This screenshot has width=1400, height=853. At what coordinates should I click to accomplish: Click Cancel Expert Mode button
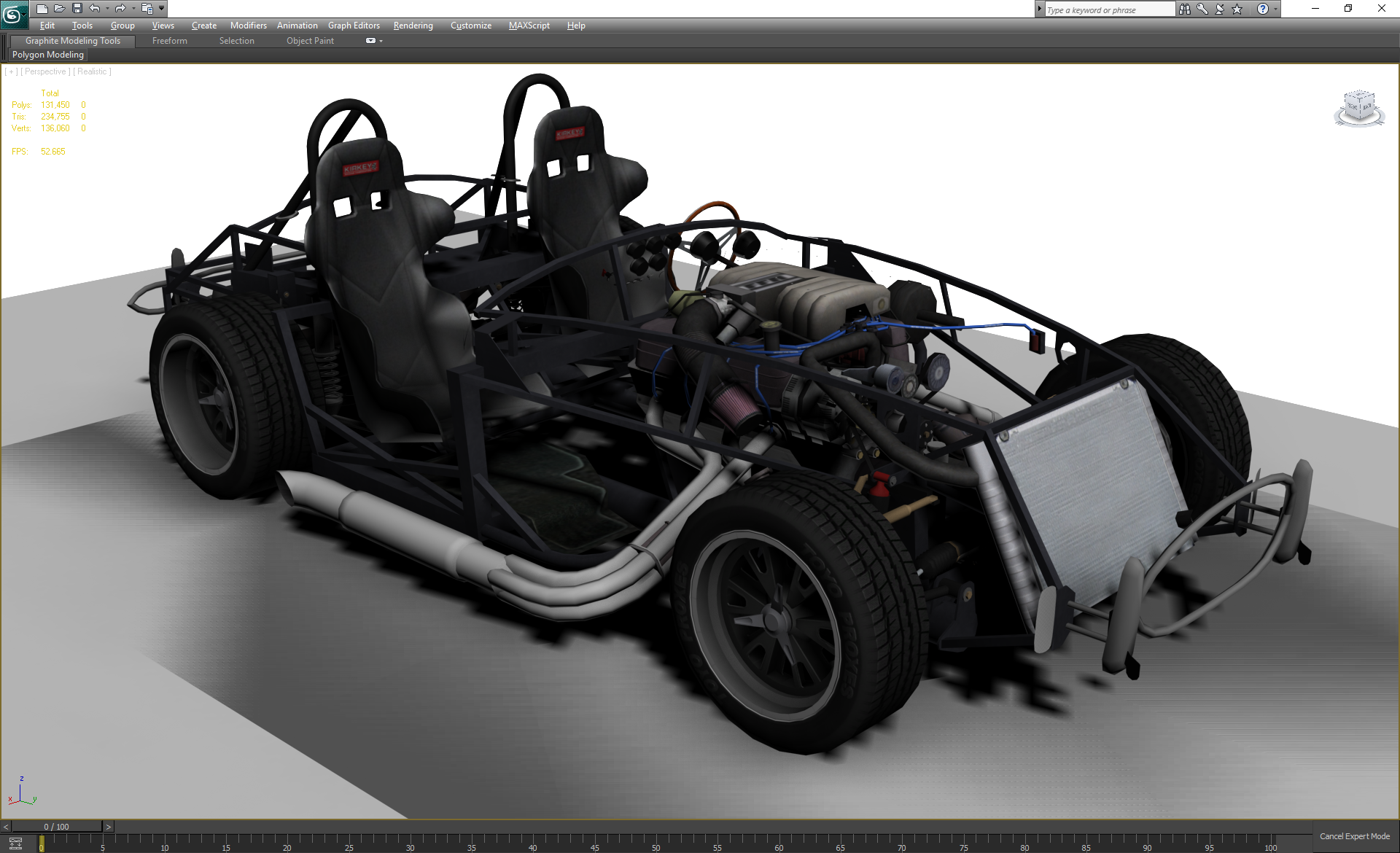(x=1354, y=836)
